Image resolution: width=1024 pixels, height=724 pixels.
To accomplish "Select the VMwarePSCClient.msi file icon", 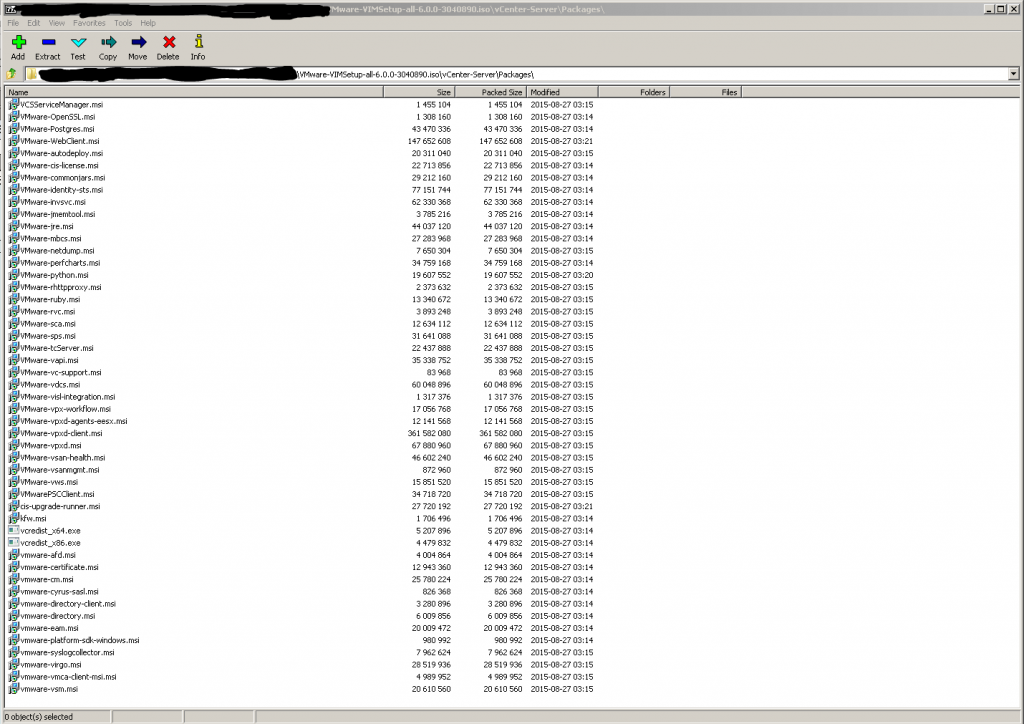I will [x=13, y=494].
